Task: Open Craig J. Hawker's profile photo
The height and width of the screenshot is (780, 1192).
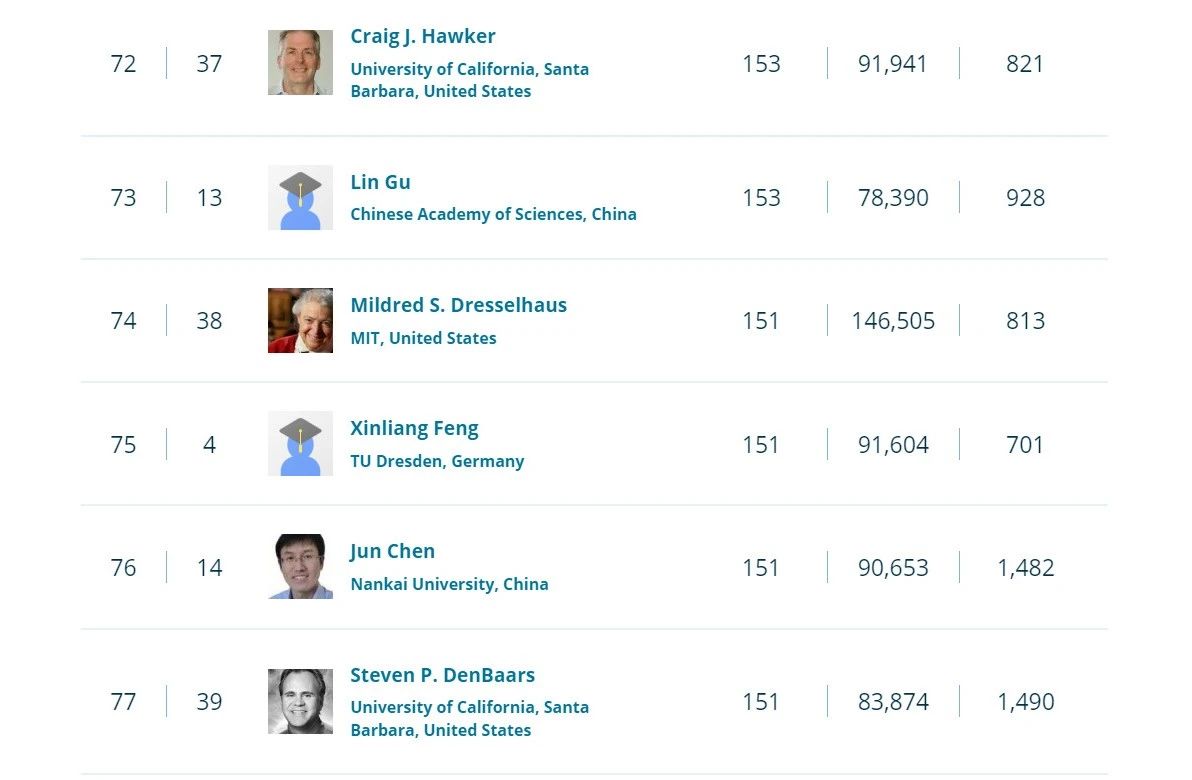Action: [300, 62]
